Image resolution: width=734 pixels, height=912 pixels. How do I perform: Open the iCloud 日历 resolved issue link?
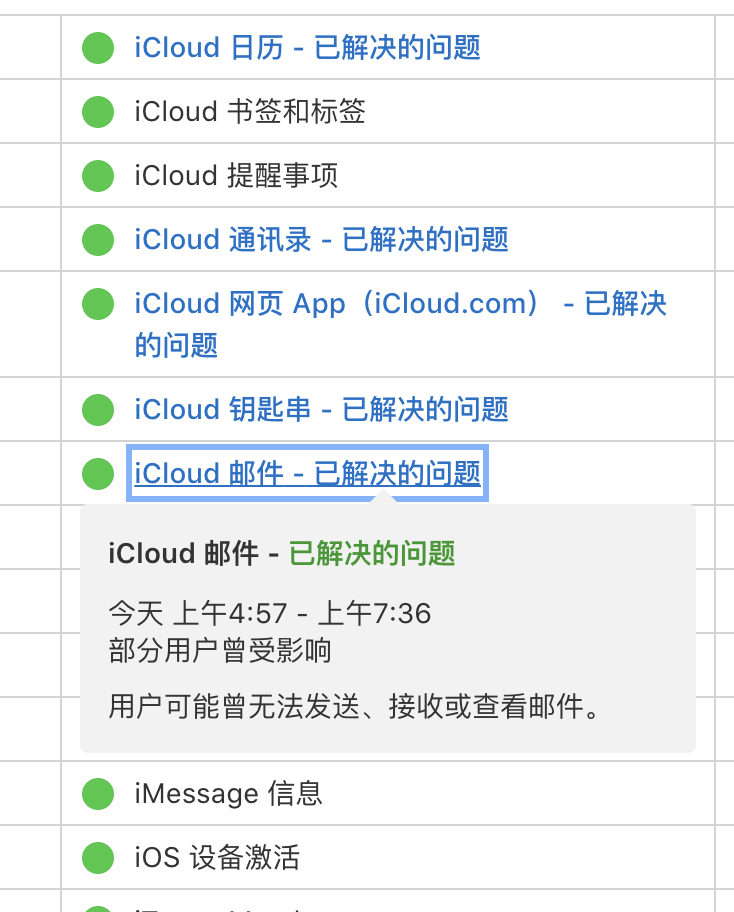click(307, 47)
